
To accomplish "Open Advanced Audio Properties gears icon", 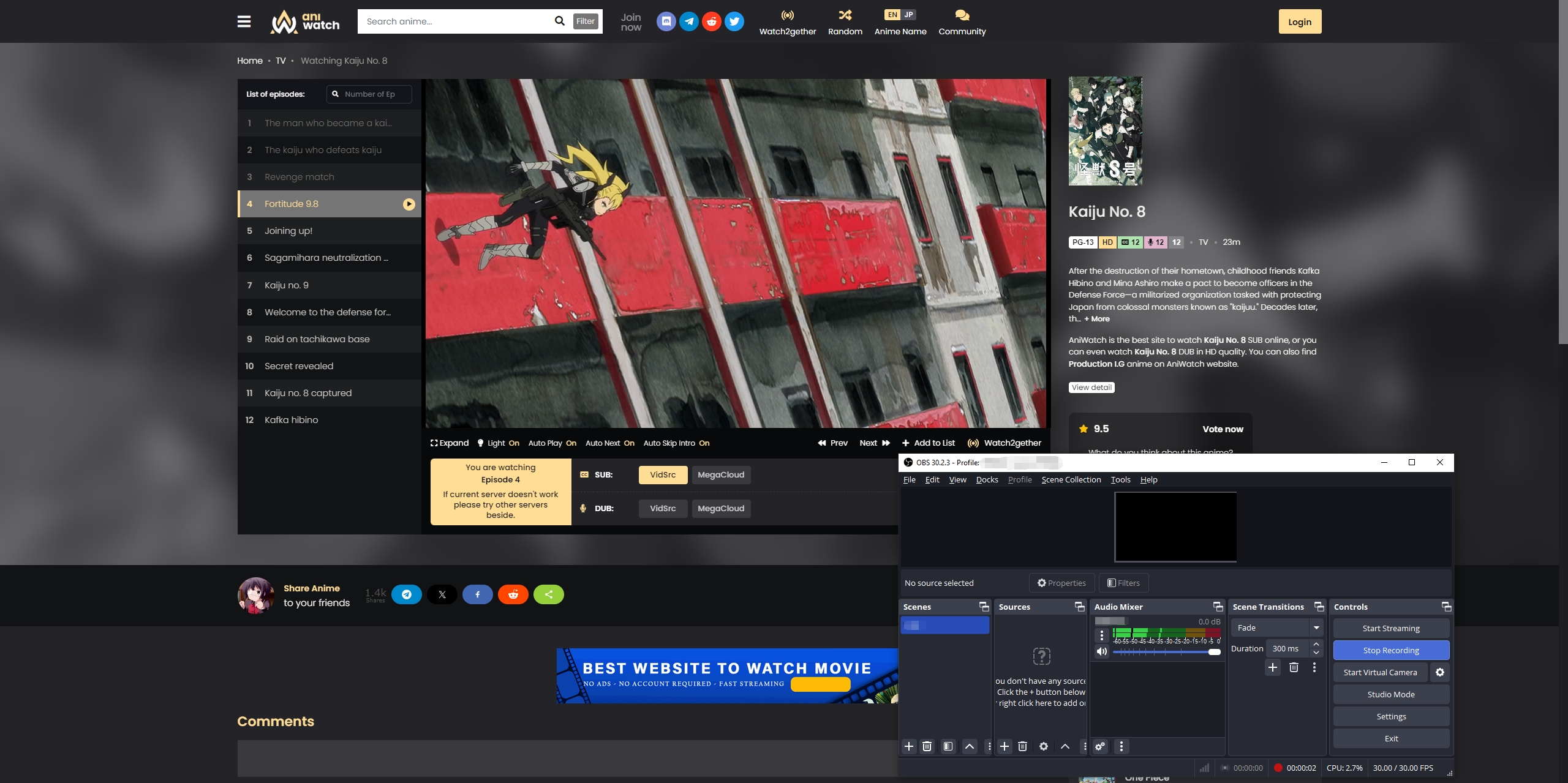I will point(1101,746).
